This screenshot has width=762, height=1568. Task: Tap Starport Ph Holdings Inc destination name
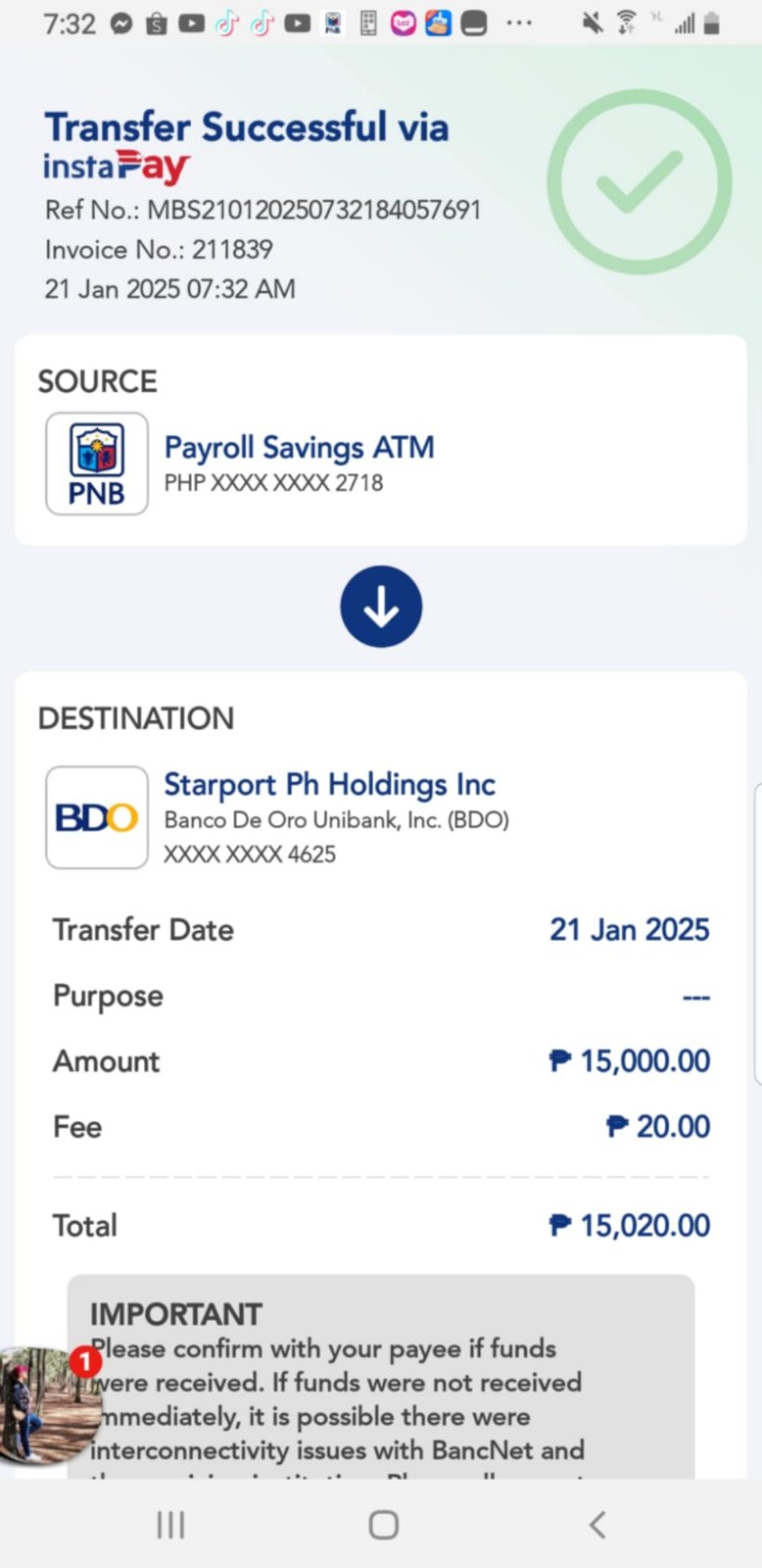(x=329, y=784)
